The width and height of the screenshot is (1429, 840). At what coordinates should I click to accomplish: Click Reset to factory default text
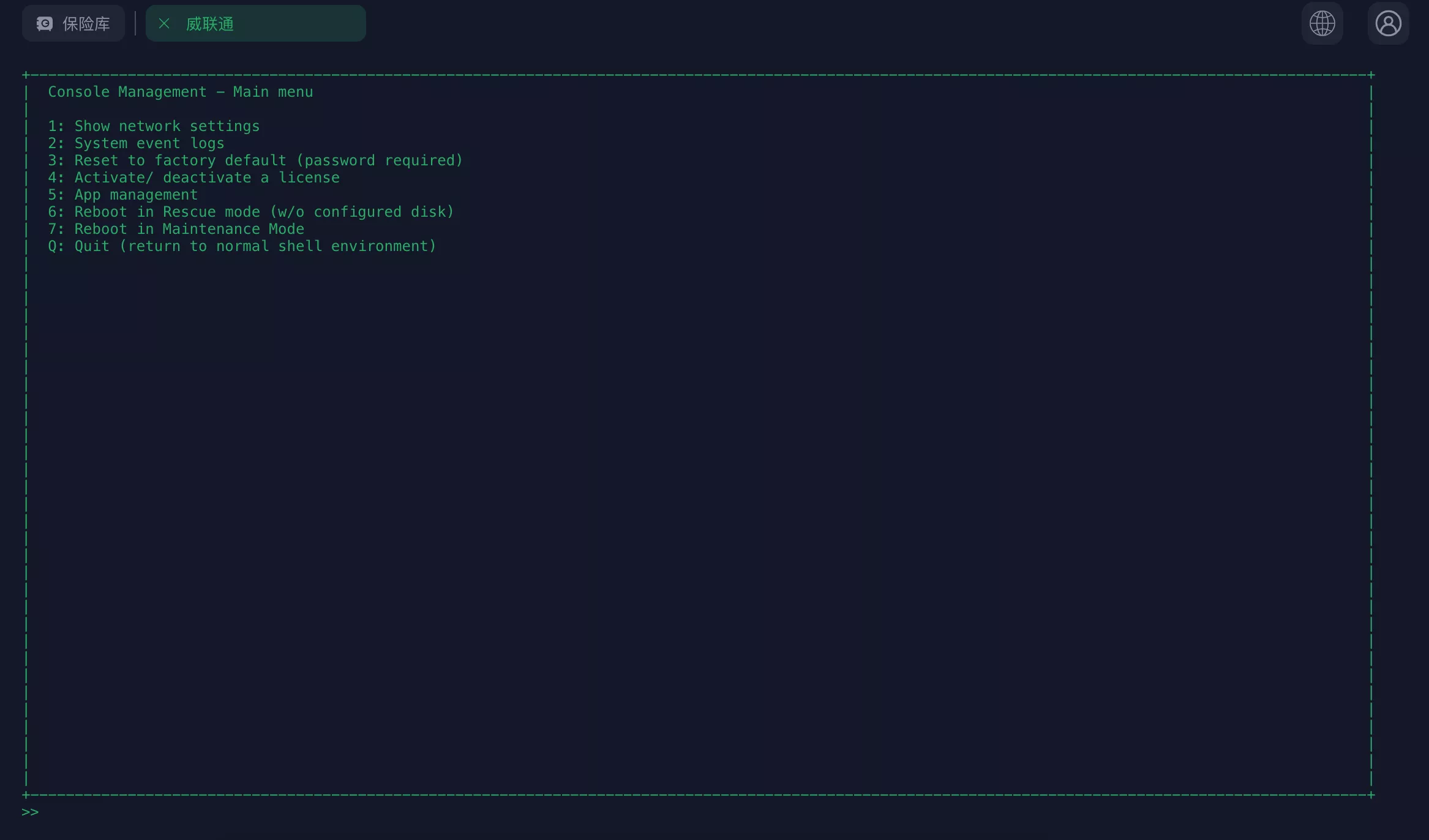180,160
